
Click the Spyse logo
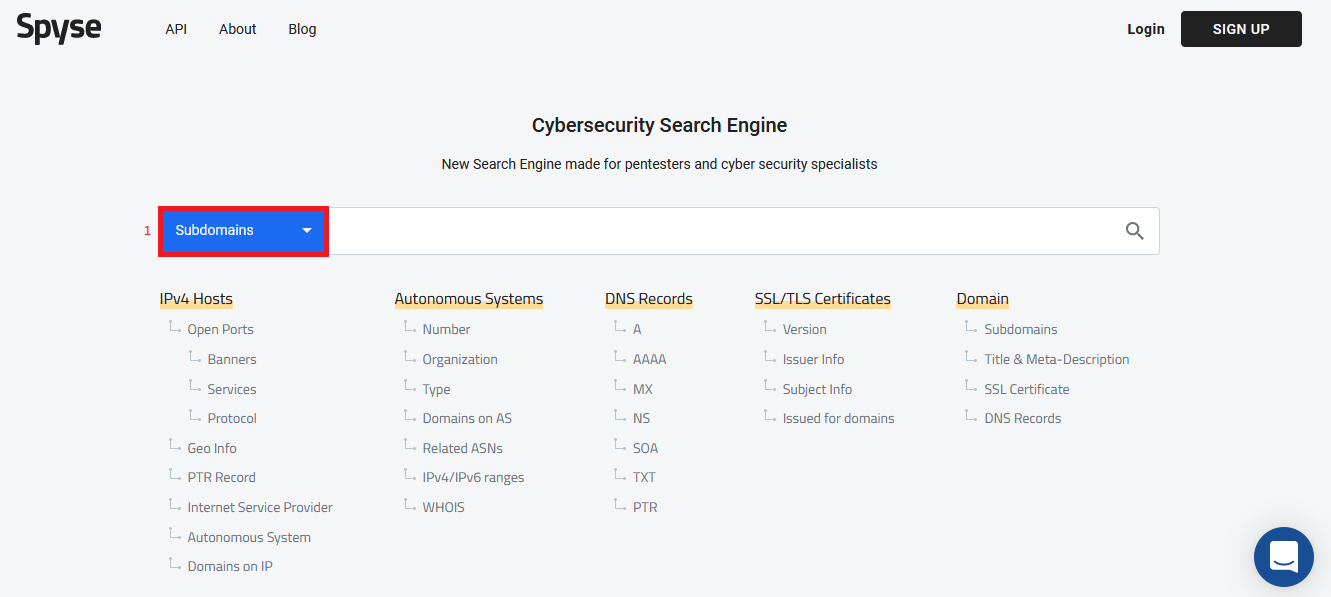point(59,29)
